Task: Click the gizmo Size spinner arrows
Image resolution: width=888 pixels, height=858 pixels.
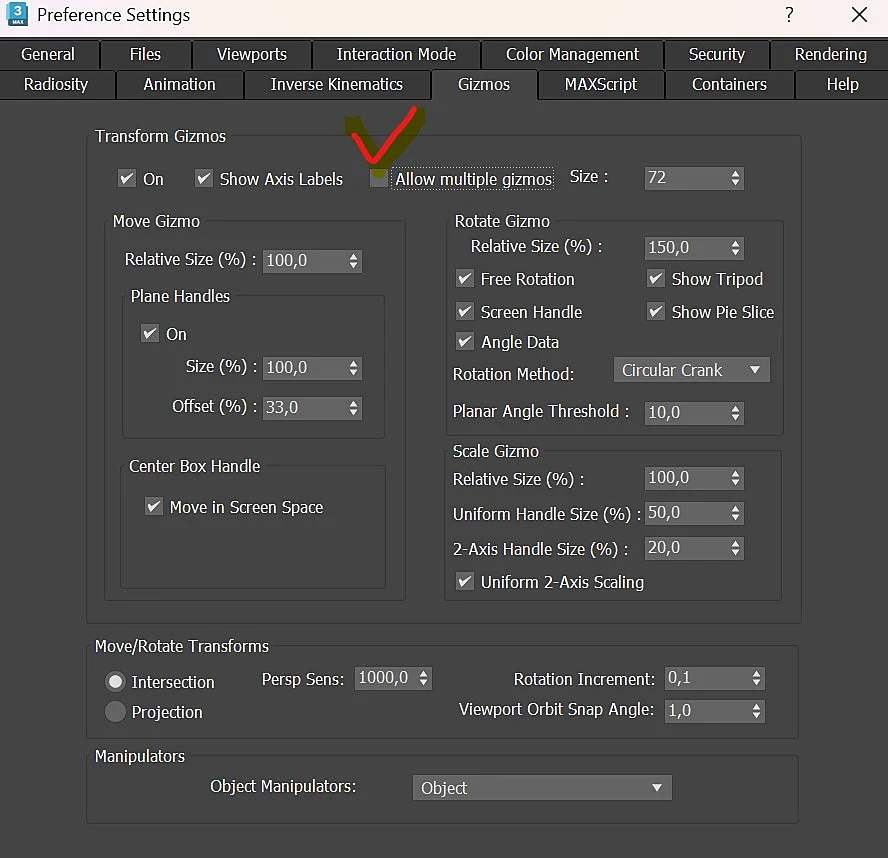Action: pos(735,178)
